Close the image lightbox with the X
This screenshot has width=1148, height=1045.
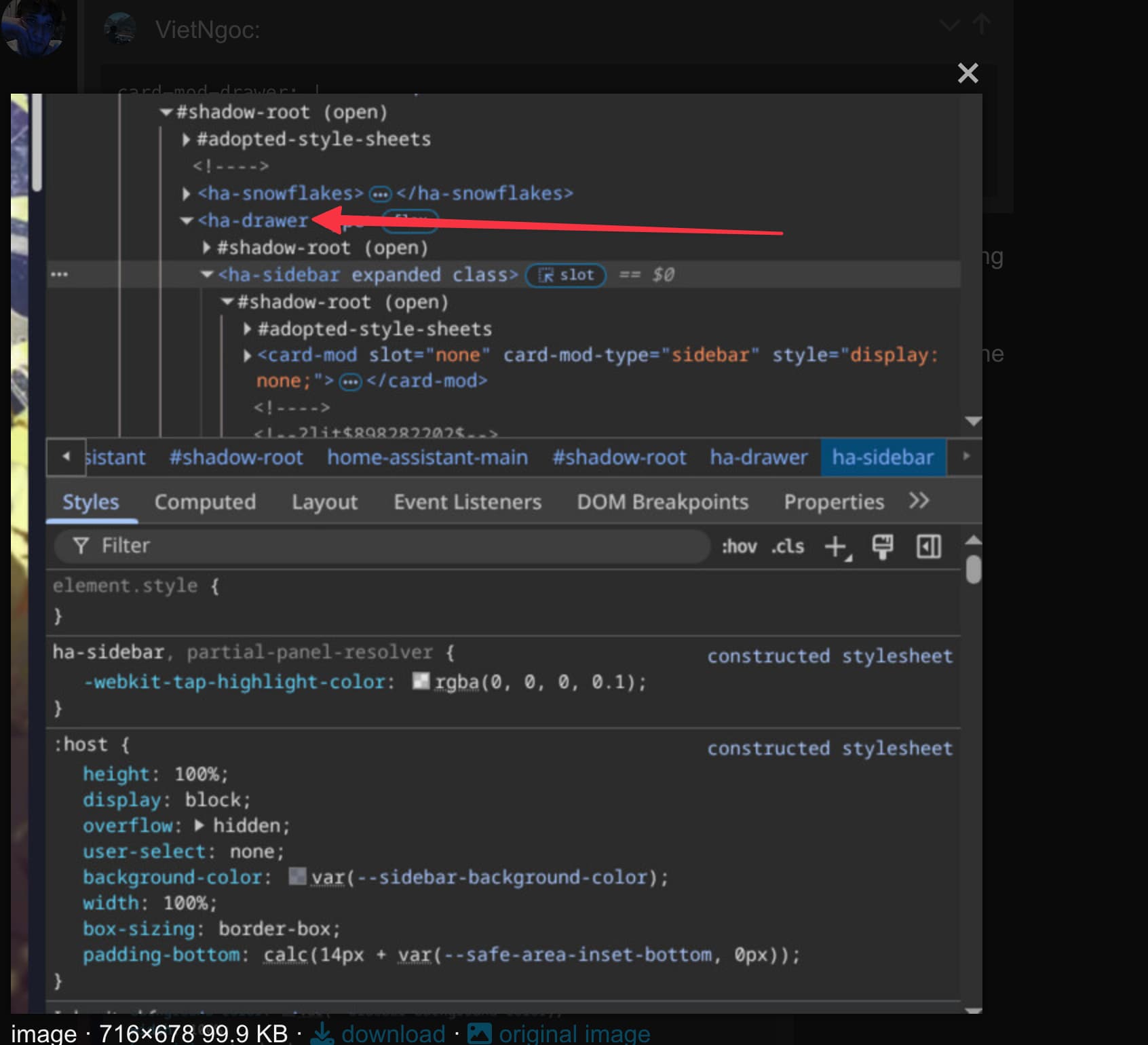tap(968, 73)
